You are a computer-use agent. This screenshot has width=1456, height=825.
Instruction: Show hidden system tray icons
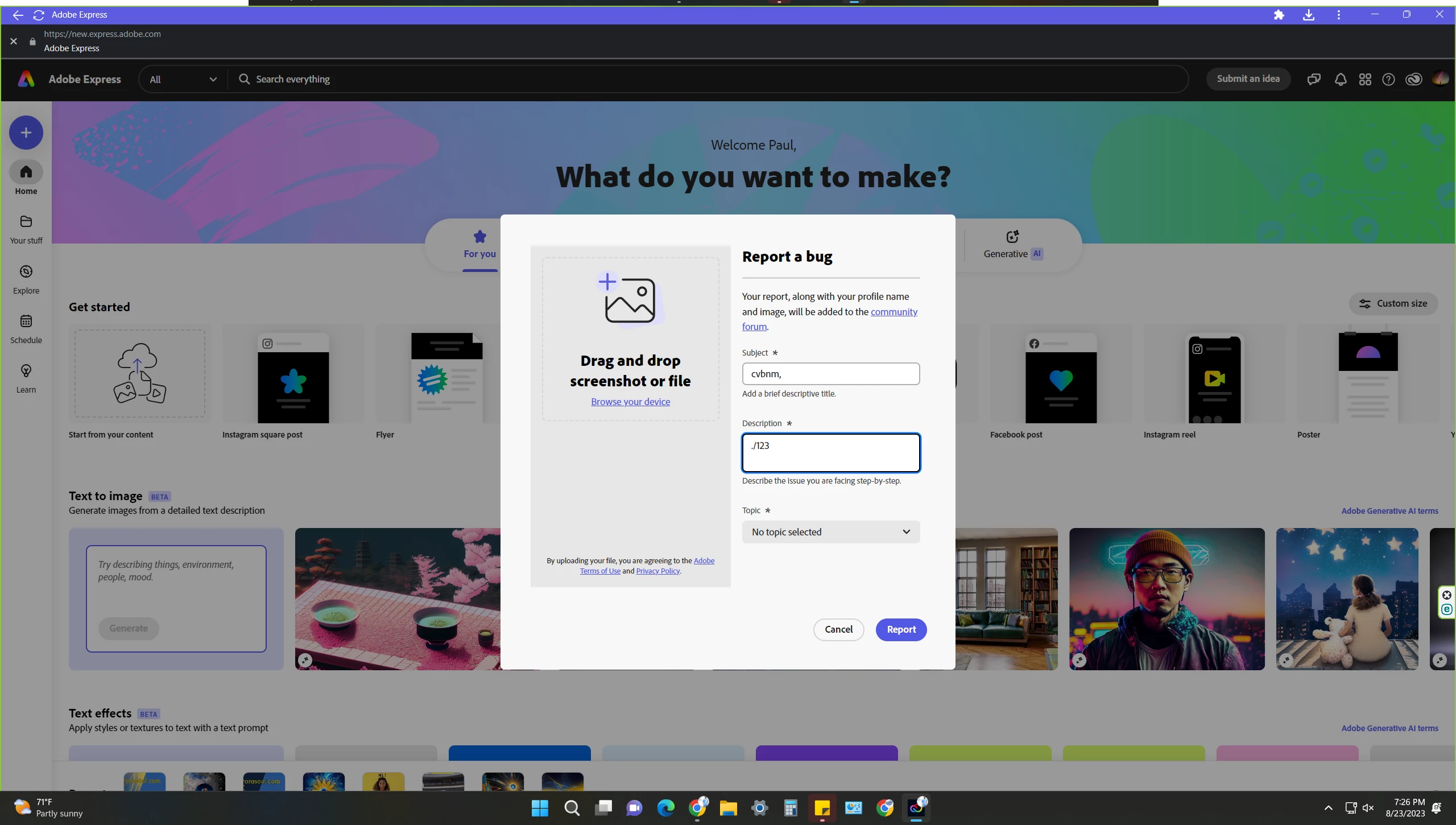click(1329, 808)
